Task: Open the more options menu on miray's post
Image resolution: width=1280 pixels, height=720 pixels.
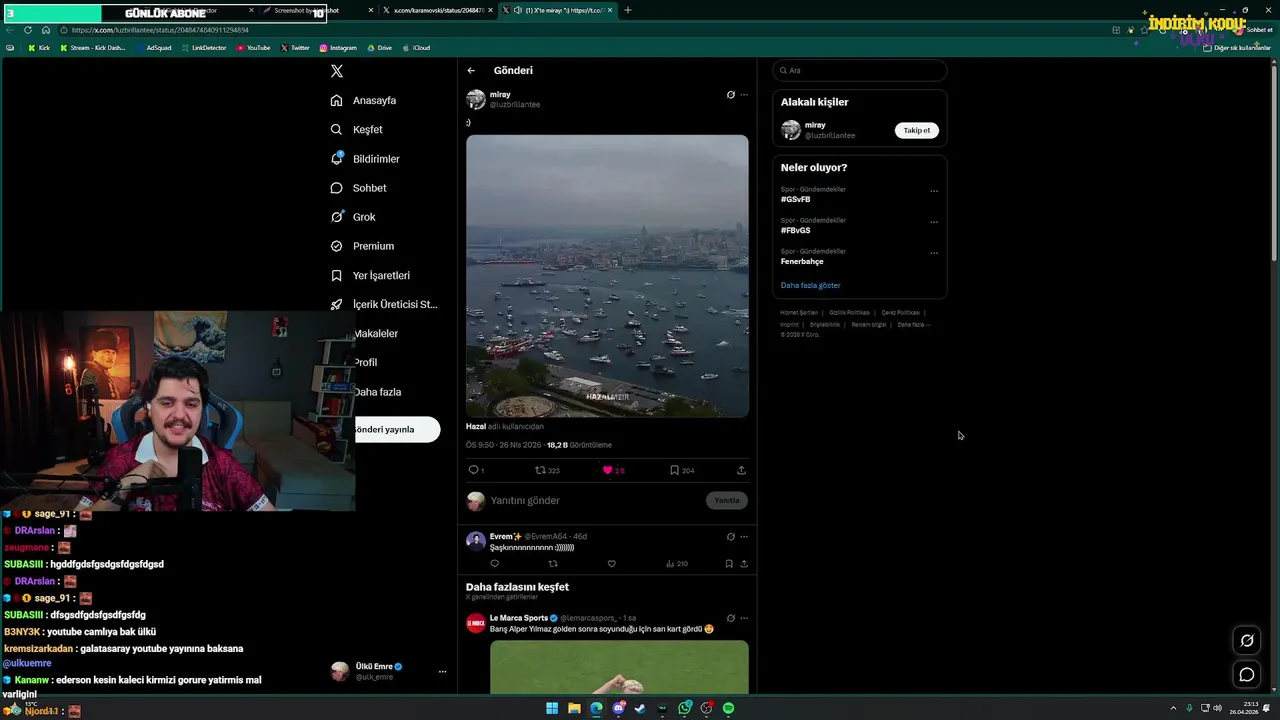Action: (744, 95)
